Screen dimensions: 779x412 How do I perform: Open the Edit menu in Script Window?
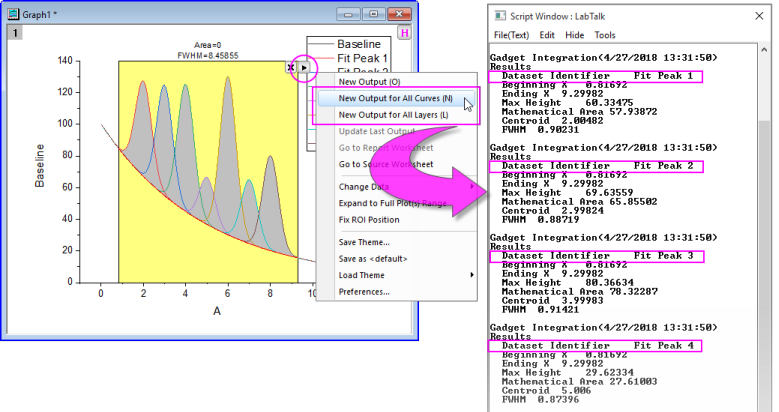tap(548, 35)
